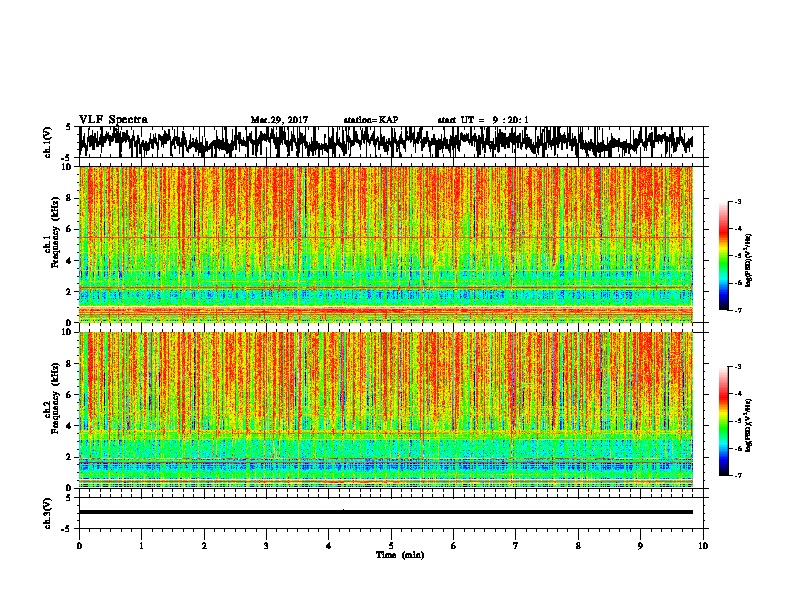This screenshot has width=792, height=612.
Task: Click the time axis tick label "6"
Action: coord(454,546)
